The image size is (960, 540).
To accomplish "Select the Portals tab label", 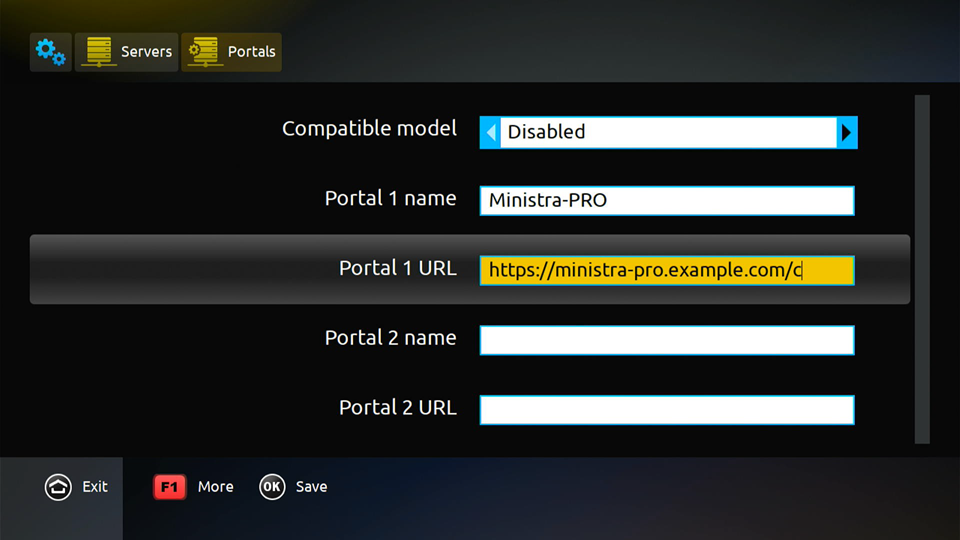I will pyautogui.click(x=251, y=52).
